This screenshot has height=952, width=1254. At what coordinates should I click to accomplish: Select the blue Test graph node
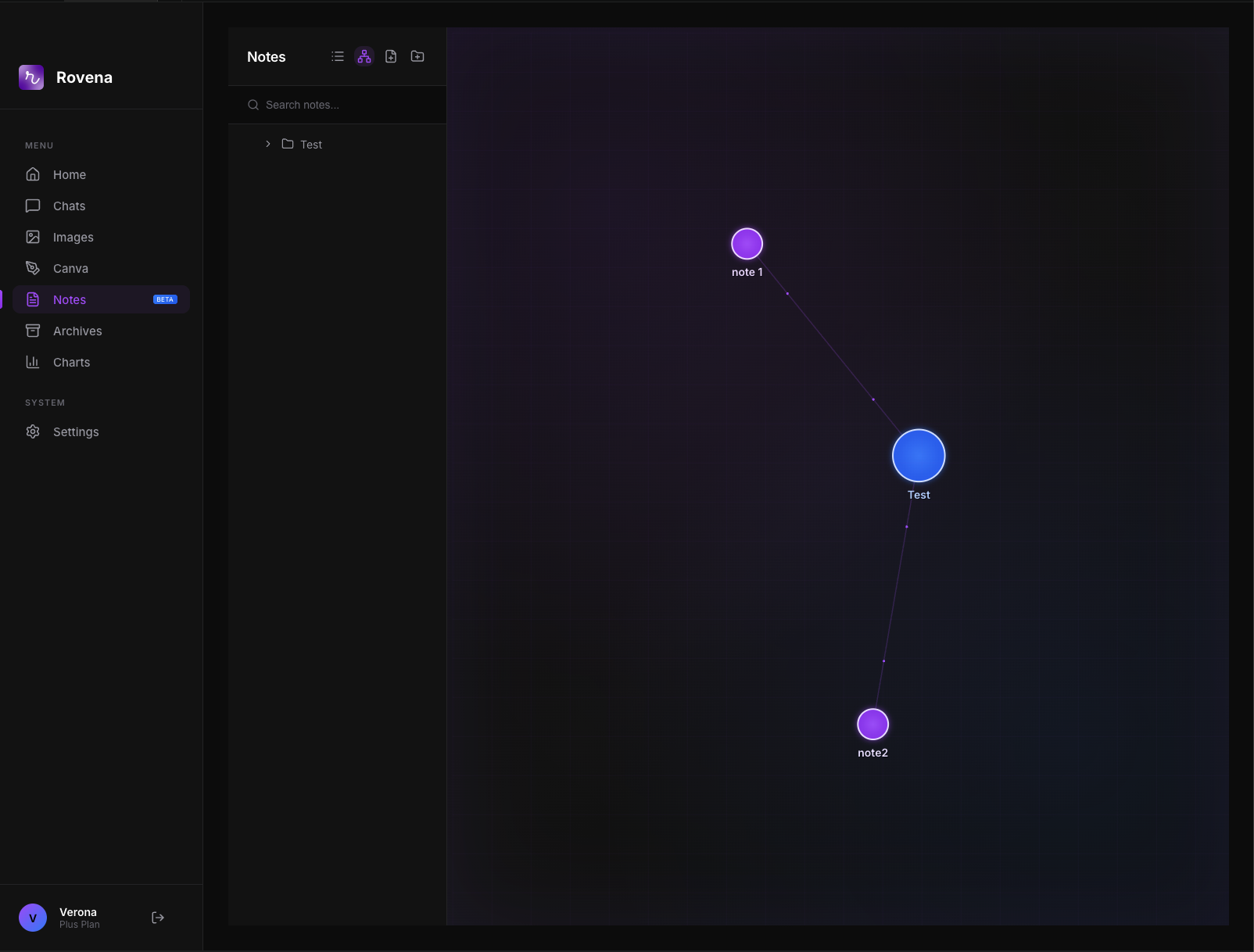919,456
